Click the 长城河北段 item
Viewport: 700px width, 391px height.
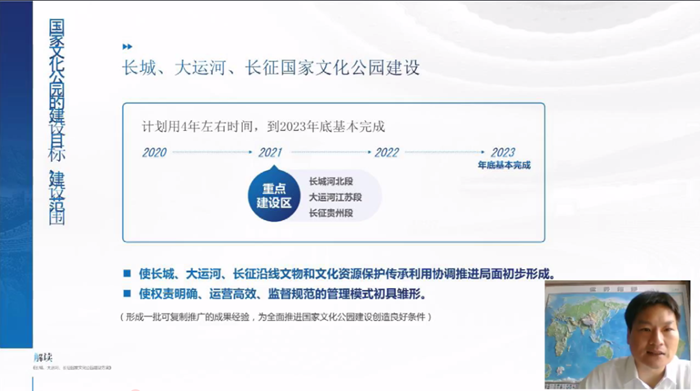pos(331,181)
